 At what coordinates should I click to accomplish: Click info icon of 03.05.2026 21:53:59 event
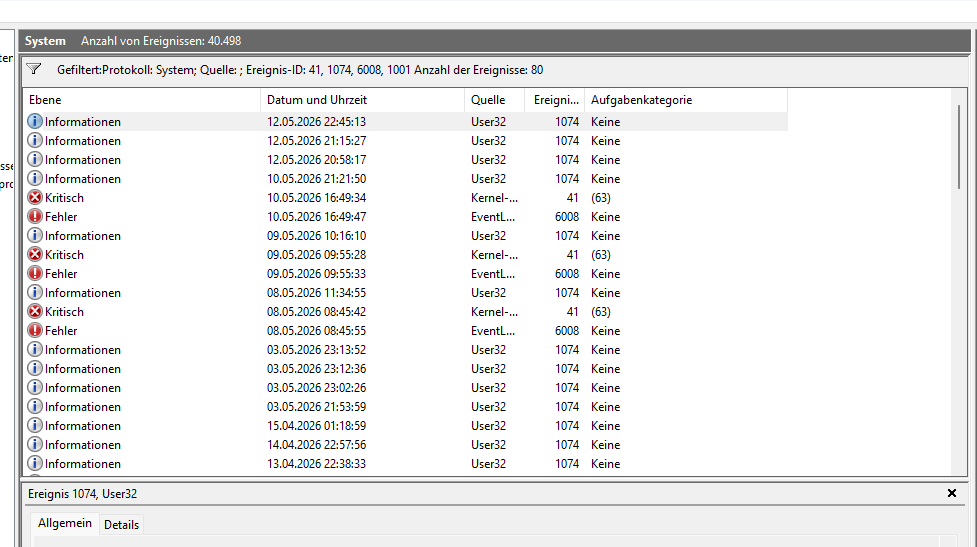pyautogui.click(x=35, y=407)
